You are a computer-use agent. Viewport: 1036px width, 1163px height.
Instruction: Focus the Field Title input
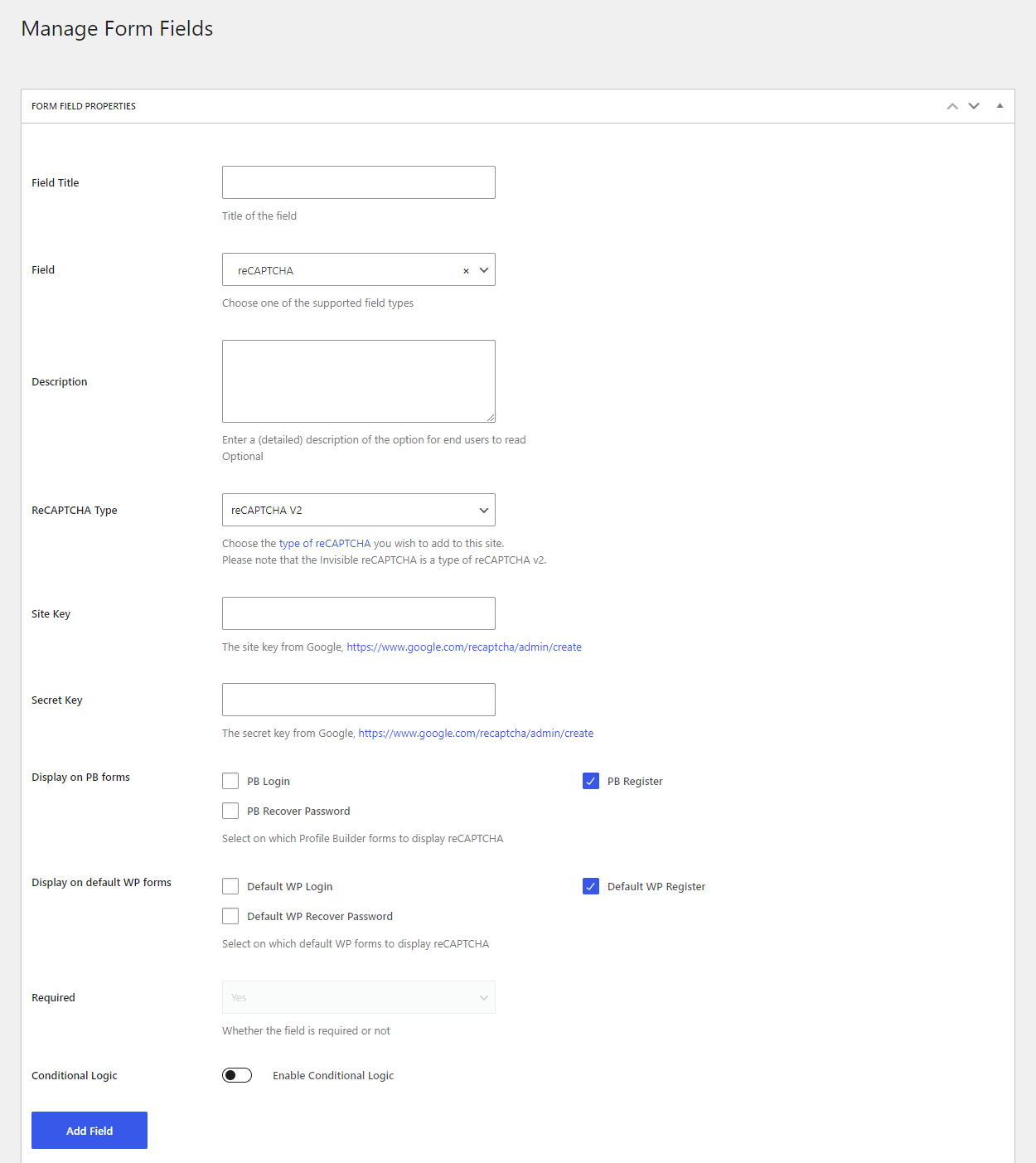click(x=359, y=182)
